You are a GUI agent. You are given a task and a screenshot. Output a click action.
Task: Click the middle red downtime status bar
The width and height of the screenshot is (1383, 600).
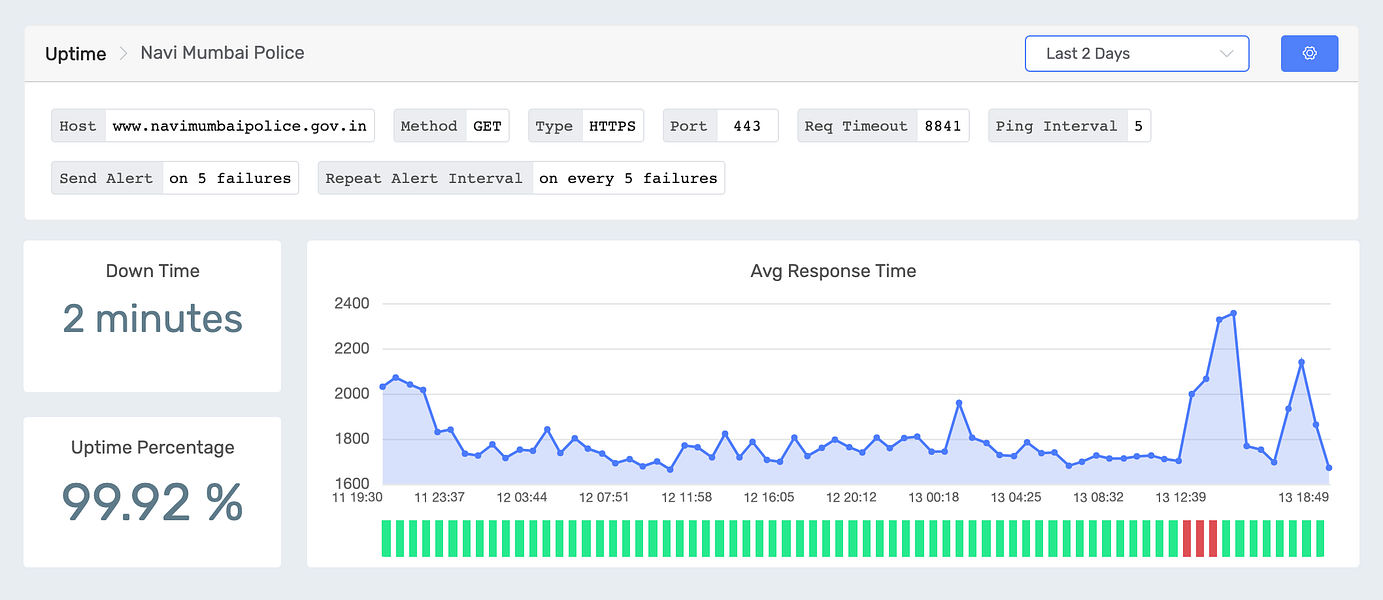coord(1200,538)
